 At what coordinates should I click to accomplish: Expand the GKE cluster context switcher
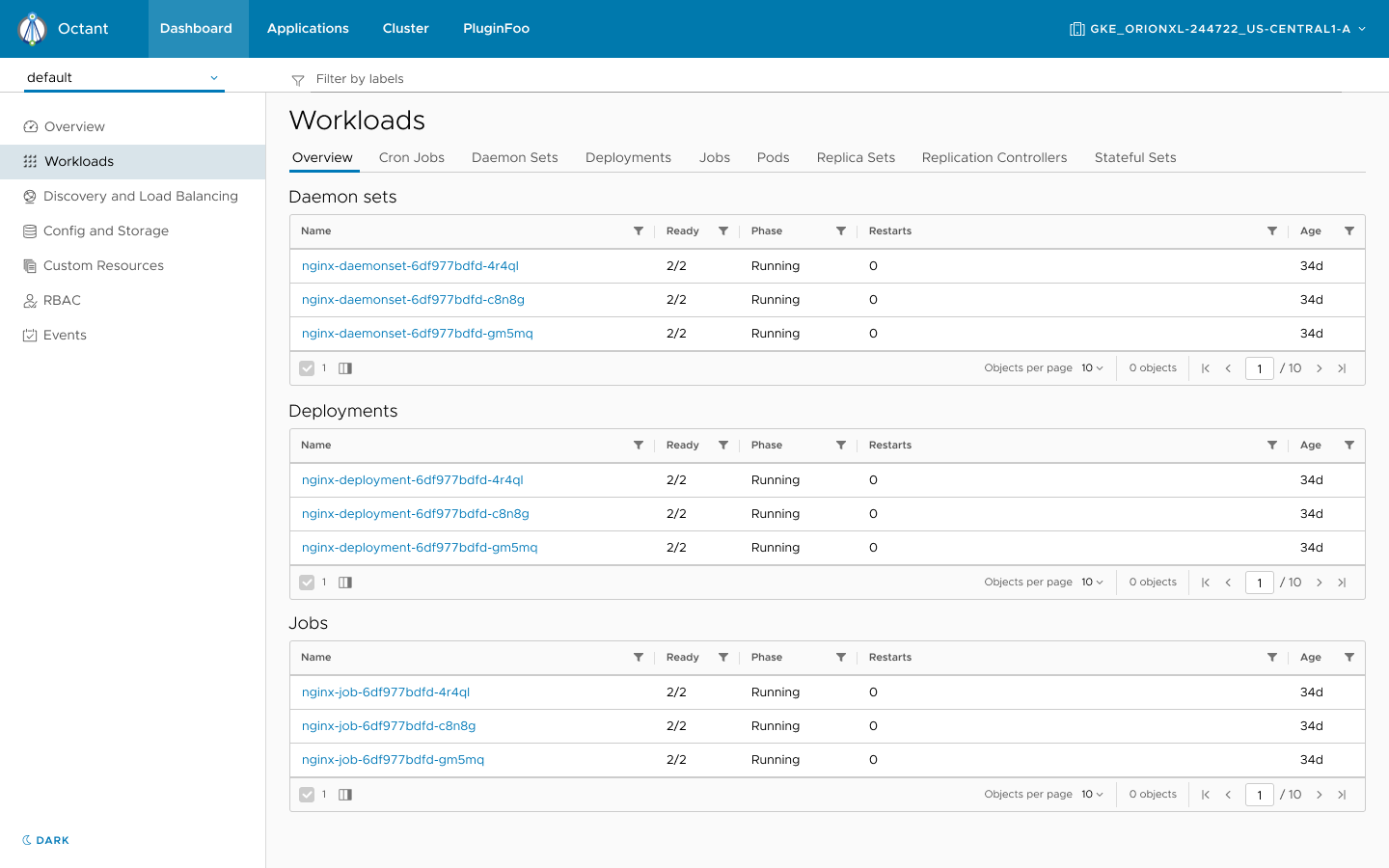coord(1217,28)
